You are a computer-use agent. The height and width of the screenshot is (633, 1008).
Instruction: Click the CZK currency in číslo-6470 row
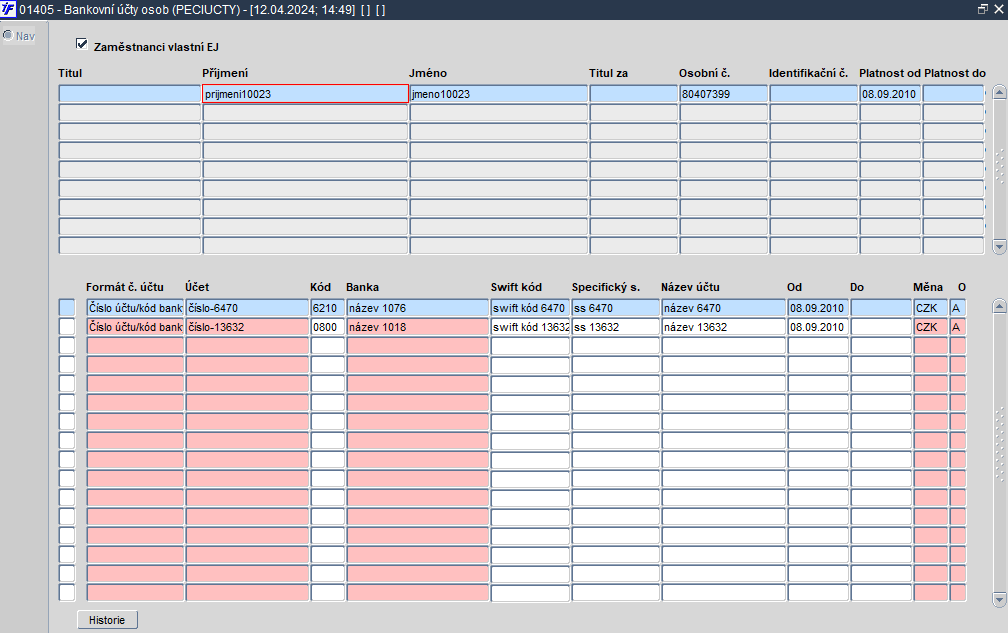tap(931, 308)
